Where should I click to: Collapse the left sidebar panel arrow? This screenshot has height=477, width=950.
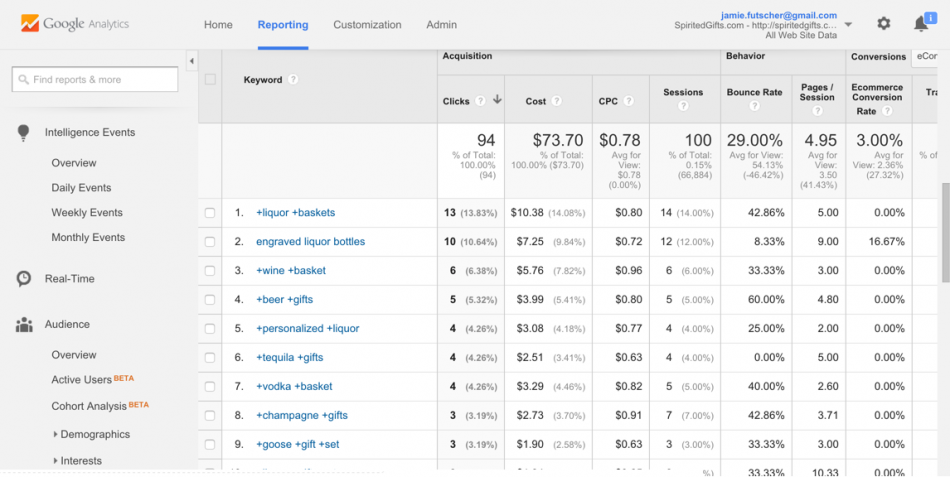191,61
